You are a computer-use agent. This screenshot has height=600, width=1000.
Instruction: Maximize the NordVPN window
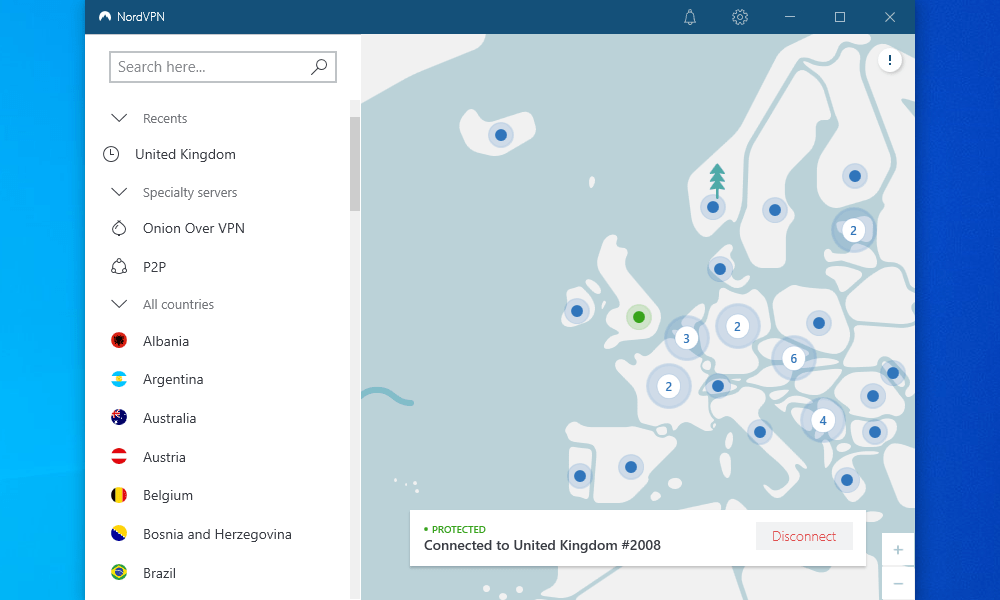(x=840, y=17)
